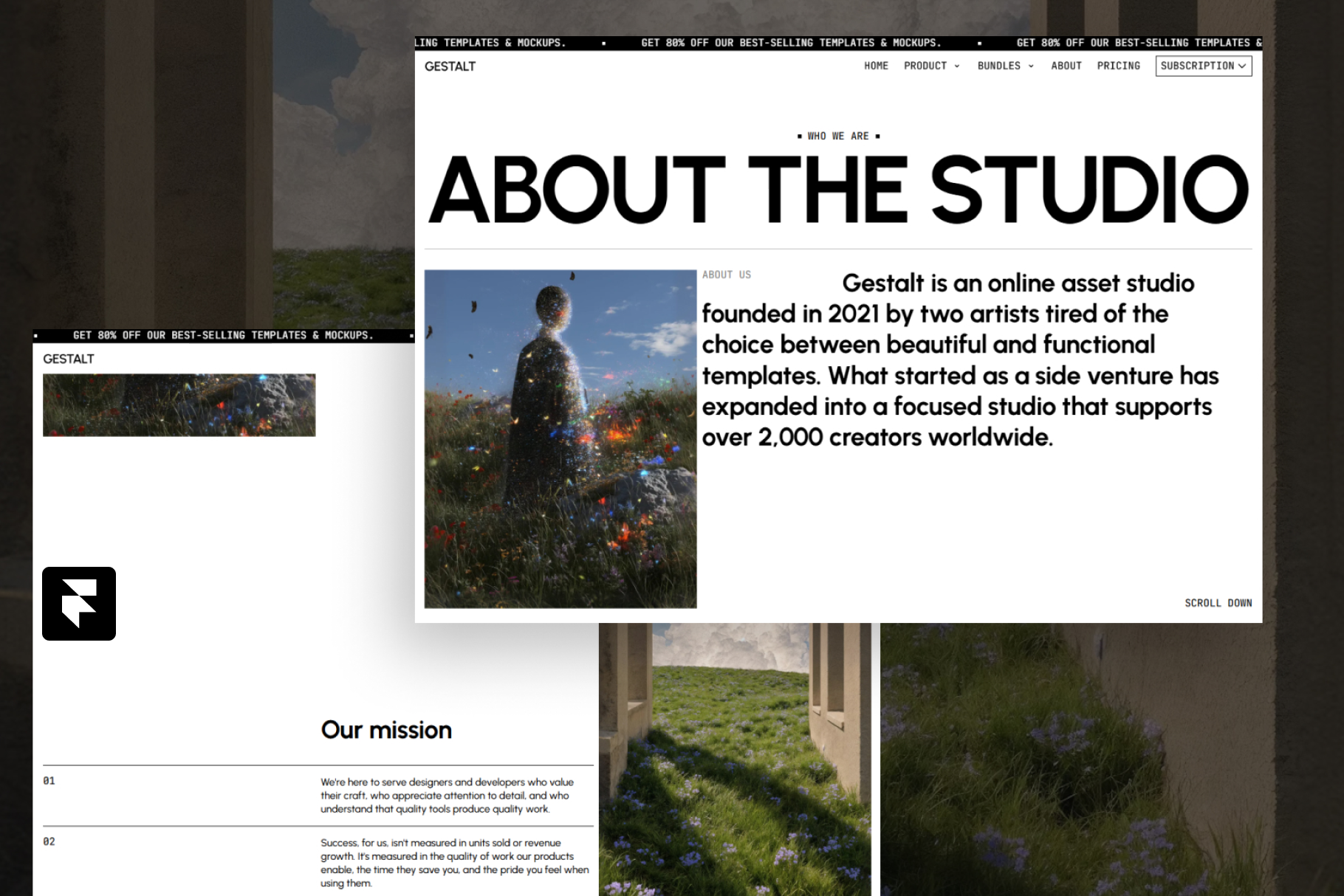Select mission item 01 text
1344x896 pixels.
pyautogui.click(x=447, y=796)
